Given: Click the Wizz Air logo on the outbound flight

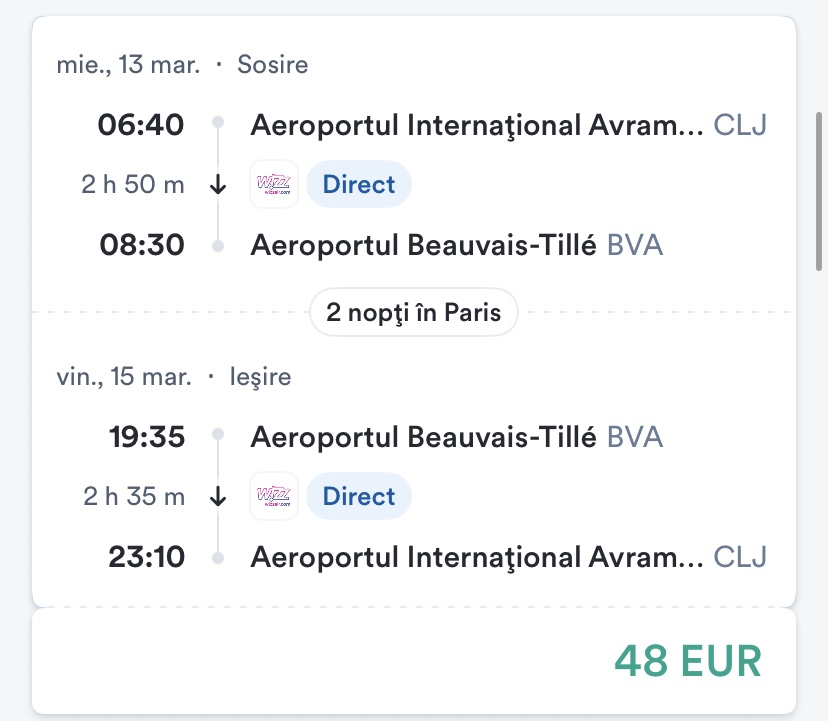Looking at the screenshot, I should (x=274, y=184).
